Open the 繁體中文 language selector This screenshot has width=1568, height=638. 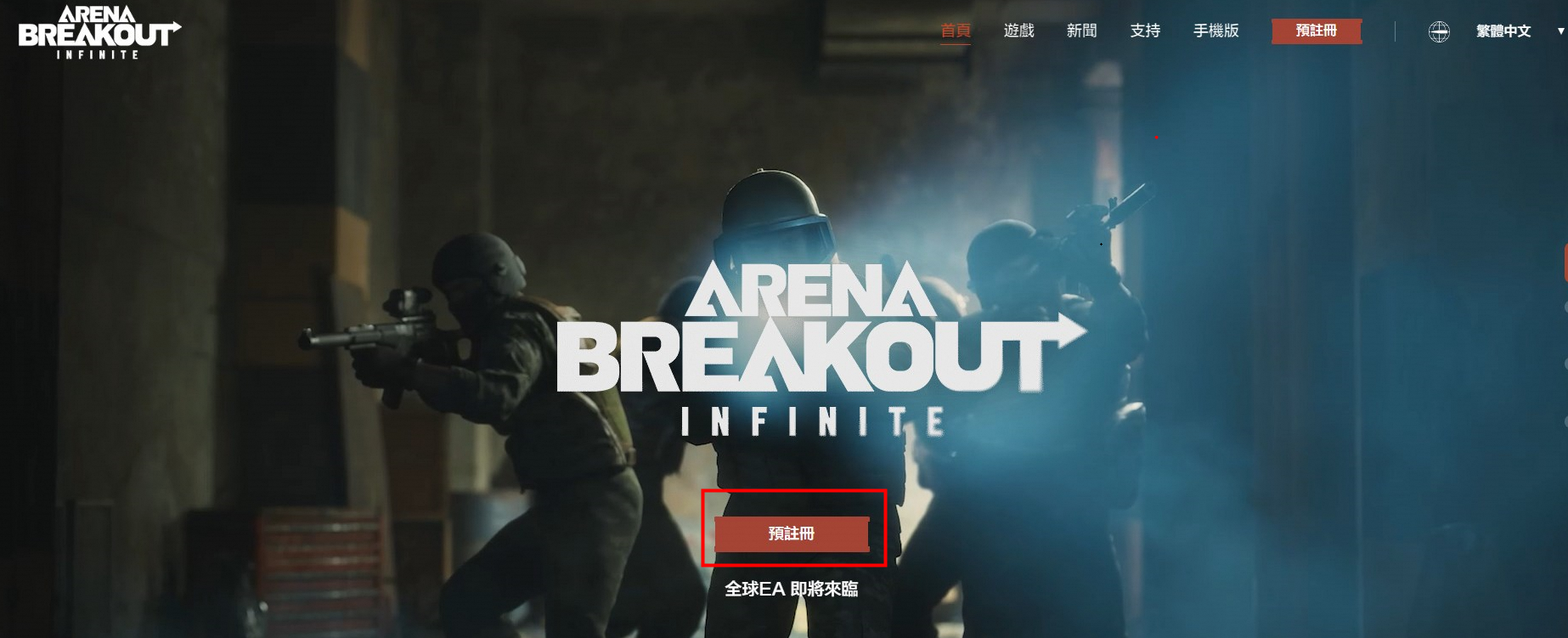click(1503, 31)
